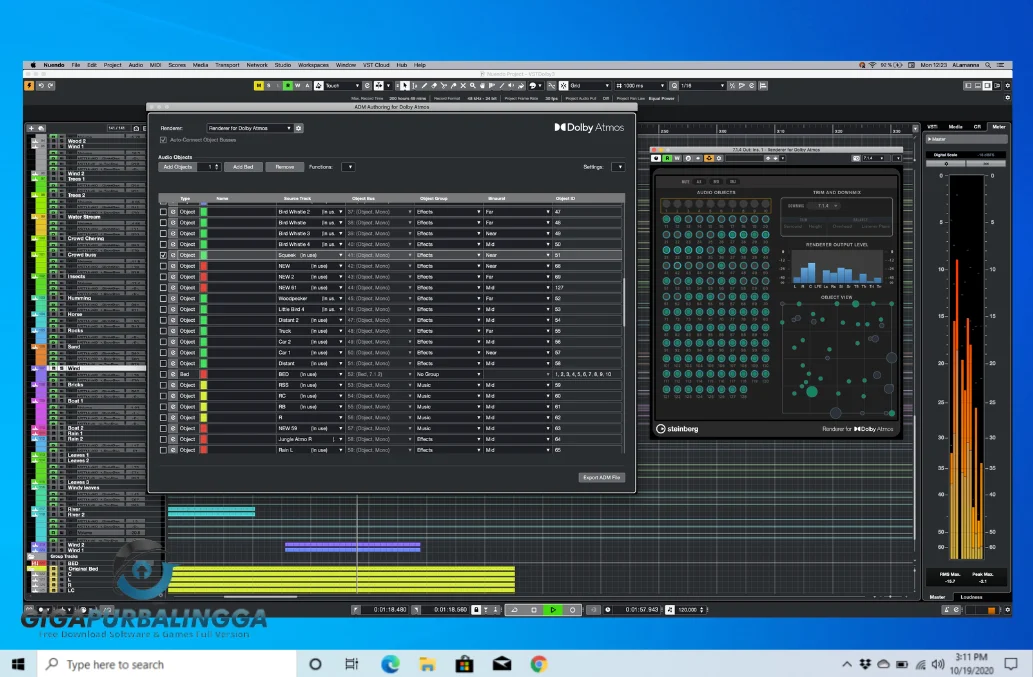The height and width of the screenshot is (677, 1033).
Task: Click the undo arrow in the toolbar
Action: (42, 86)
